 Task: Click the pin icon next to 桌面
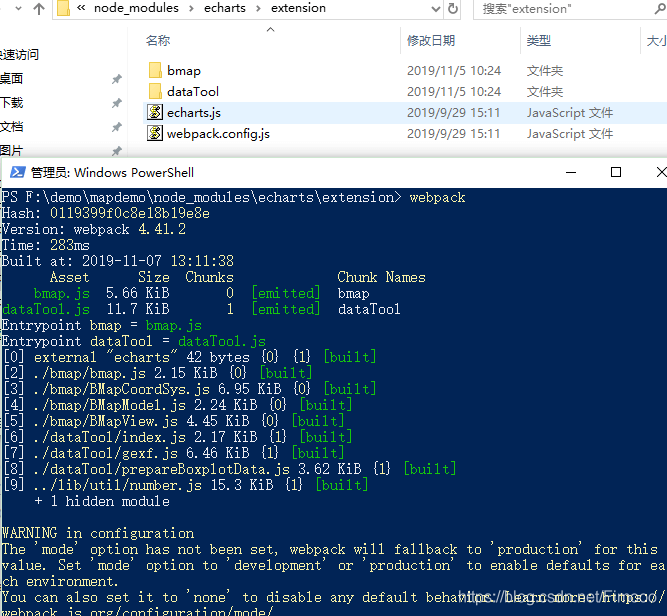coord(117,79)
